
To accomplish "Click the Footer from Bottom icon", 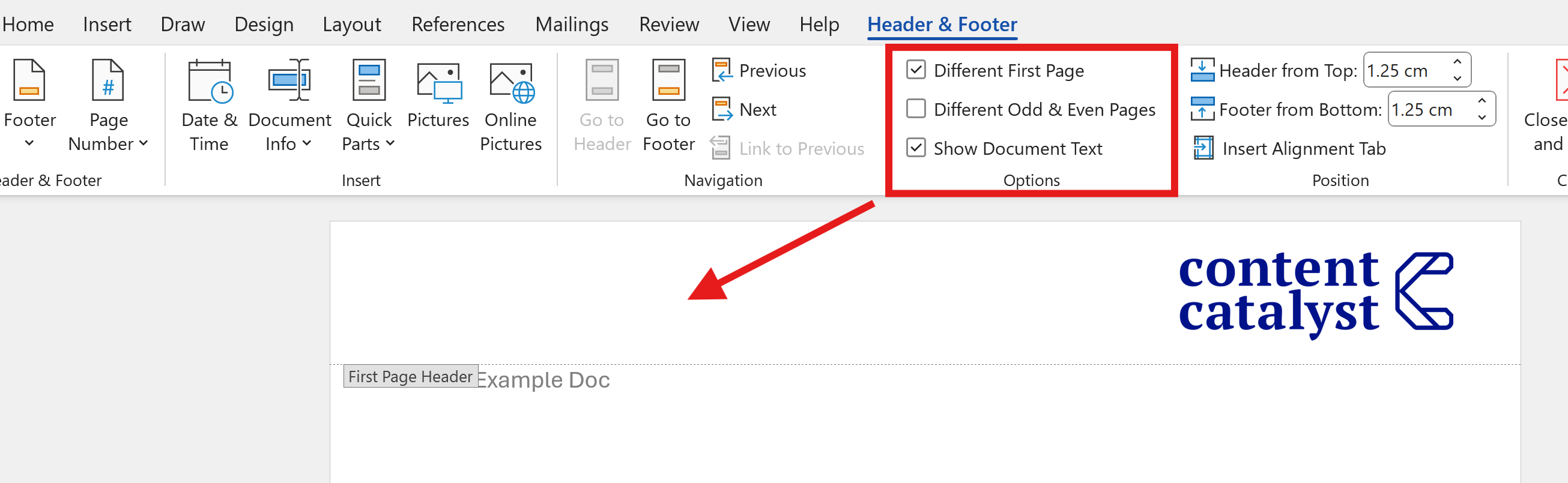I will pyautogui.click(x=1202, y=109).
